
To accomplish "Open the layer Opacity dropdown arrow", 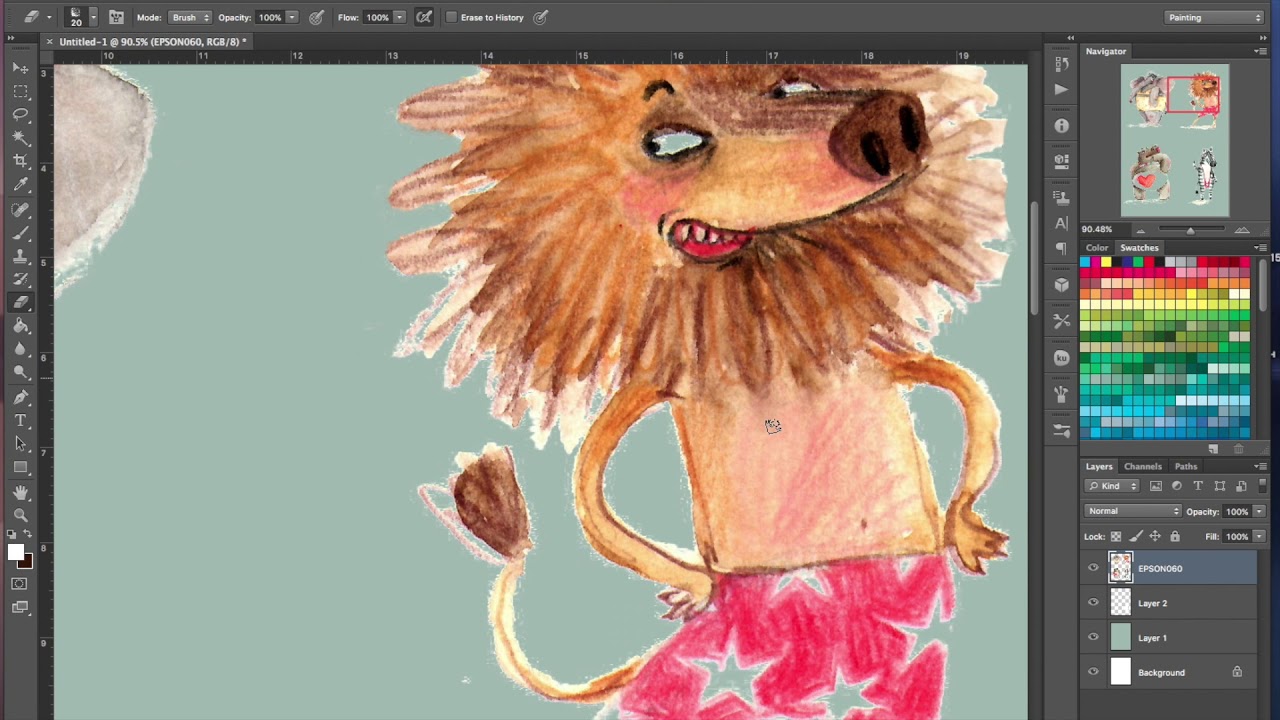I will (x=1258, y=511).
